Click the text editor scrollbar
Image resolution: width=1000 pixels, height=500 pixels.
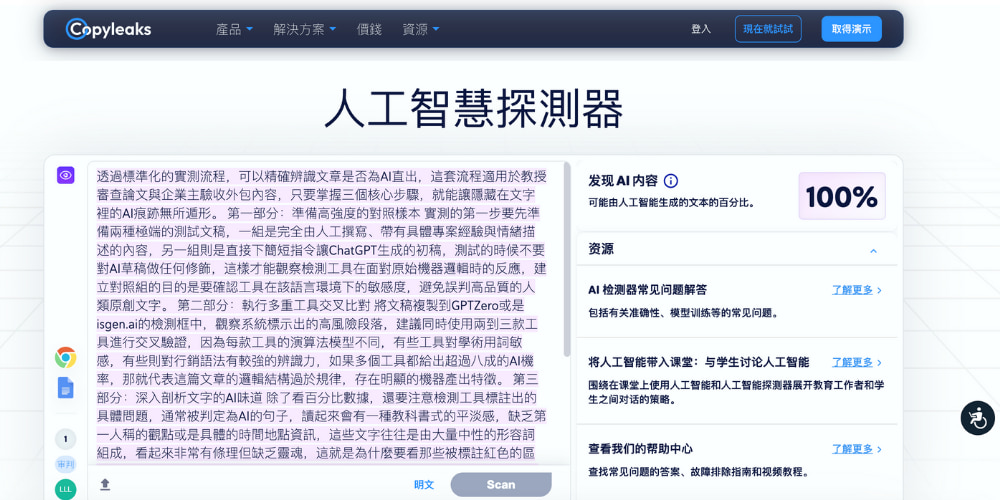coord(567,261)
